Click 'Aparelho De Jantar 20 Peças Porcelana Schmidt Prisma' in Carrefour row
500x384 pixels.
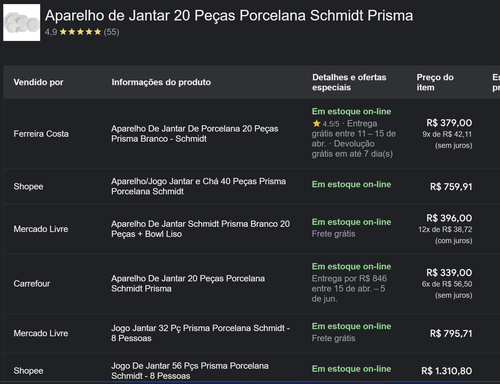pyautogui.click(x=188, y=284)
